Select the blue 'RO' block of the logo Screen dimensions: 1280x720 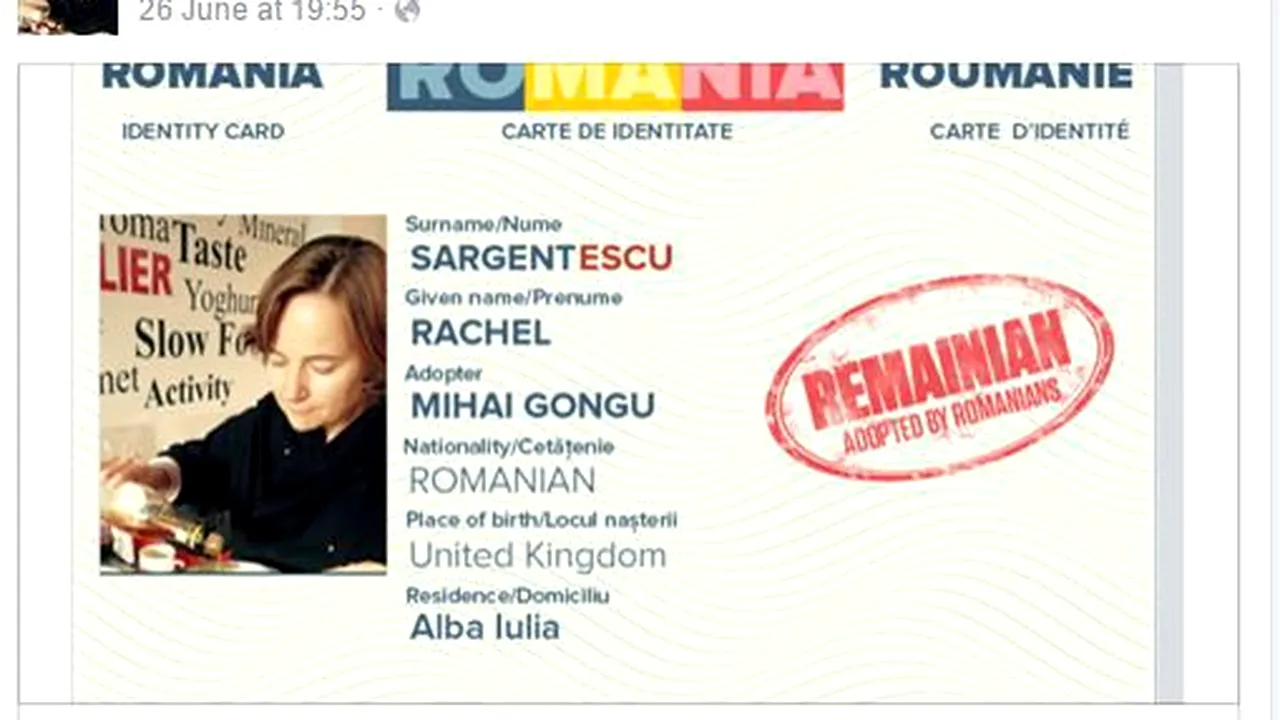point(456,86)
